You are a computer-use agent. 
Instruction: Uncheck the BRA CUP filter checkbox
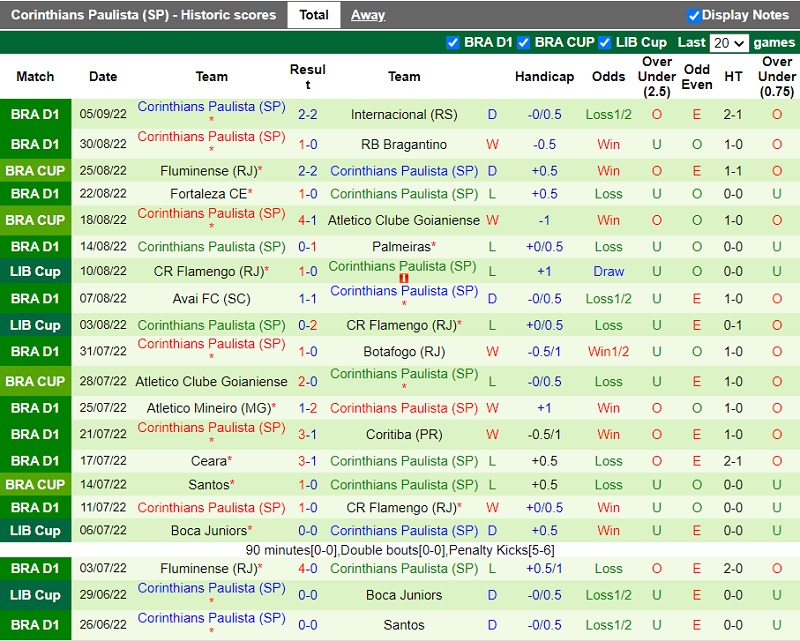coord(523,42)
